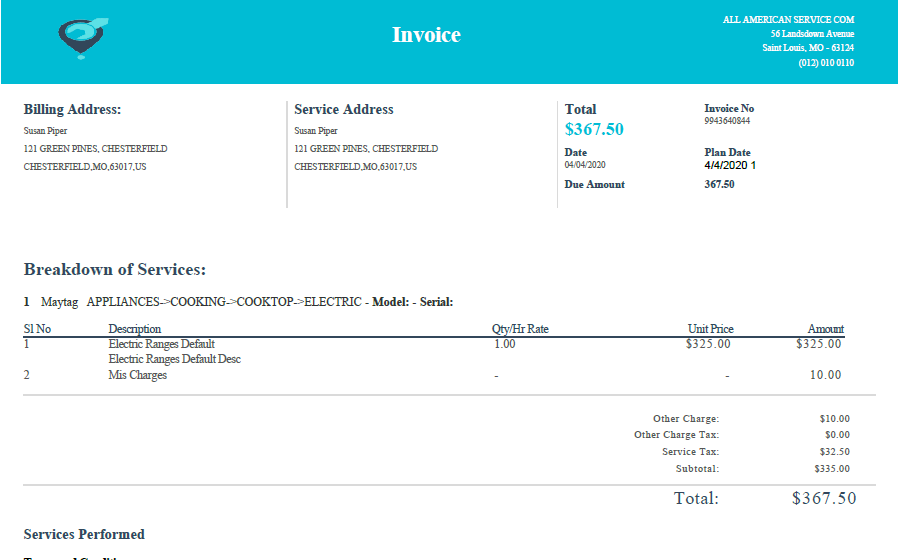Image resolution: width=898 pixels, height=560 pixels.
Task: Click the Mis Charges description
Action: [x=137, y=375]
